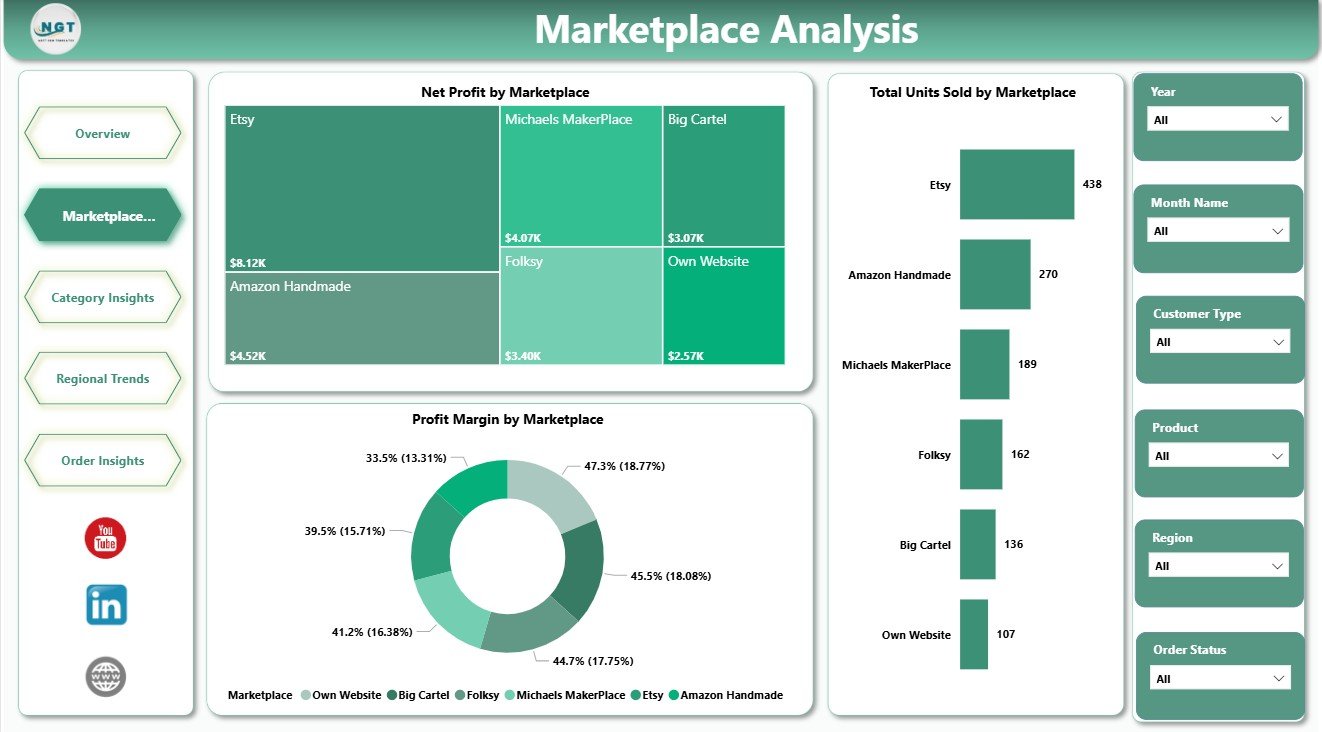Image resolution: width=1322 pixels, height=732 pixels.
Task: Click the Marketplace Analysis header title
Action: tap(726, 30)
